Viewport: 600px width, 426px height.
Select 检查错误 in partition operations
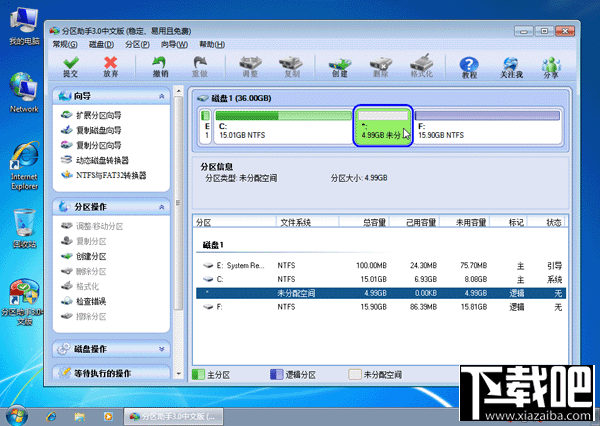[x=90, y=301]
